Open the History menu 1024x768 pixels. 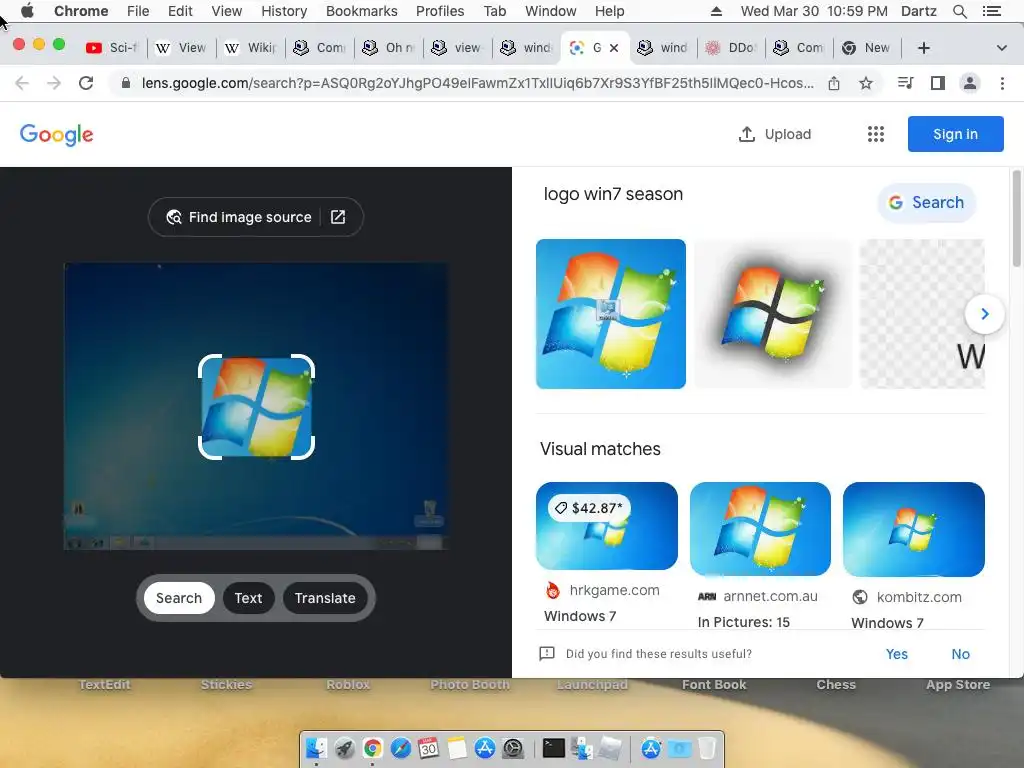(x=284, y=11)
